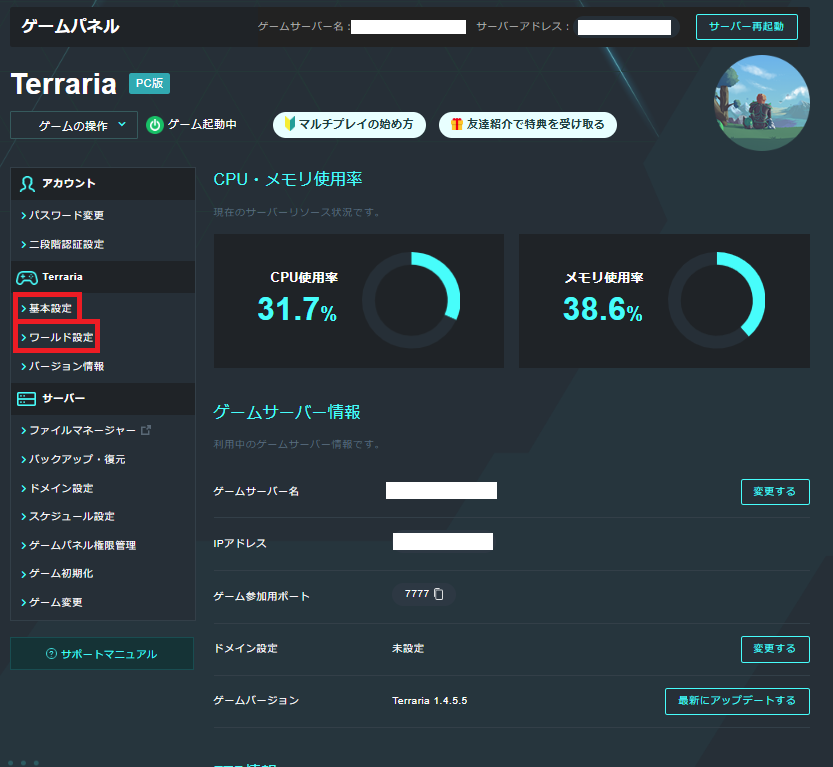Click the beginner mark icon on マルチプレイの始め方

point(292,125)
